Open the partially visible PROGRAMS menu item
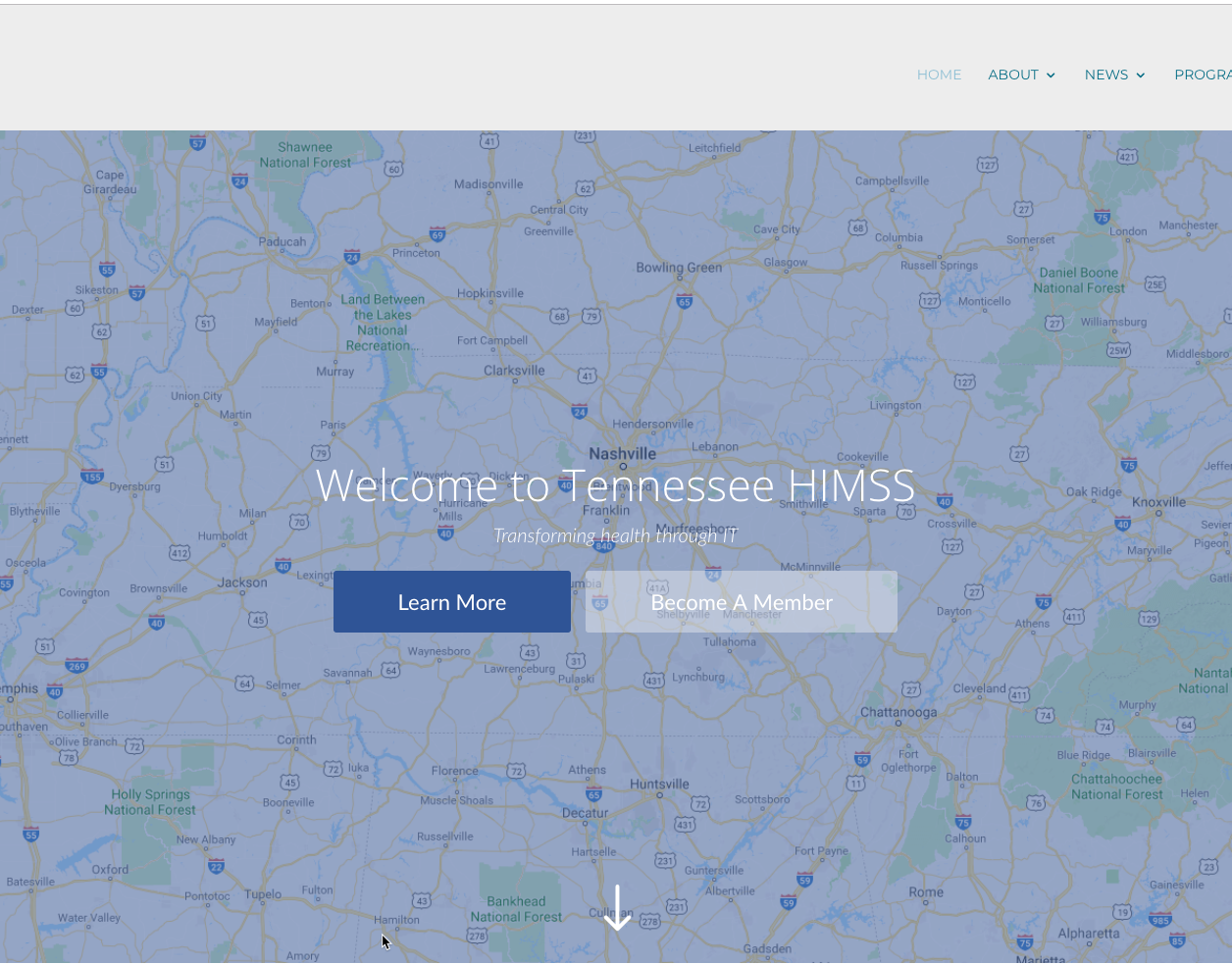Viewport: 1232px width, 964px height. tap(1203, 75)
